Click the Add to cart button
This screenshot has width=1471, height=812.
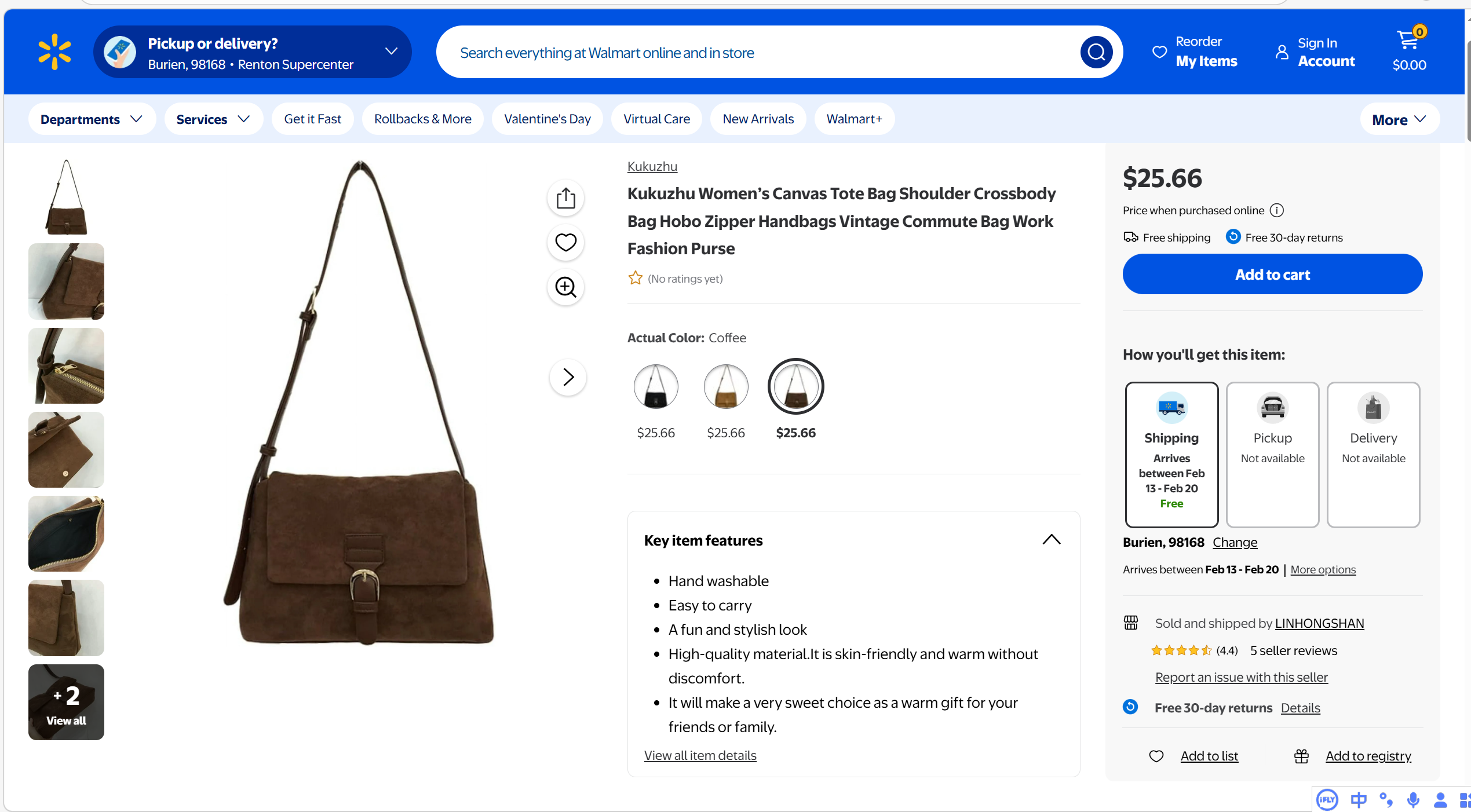coord(1272,274)
